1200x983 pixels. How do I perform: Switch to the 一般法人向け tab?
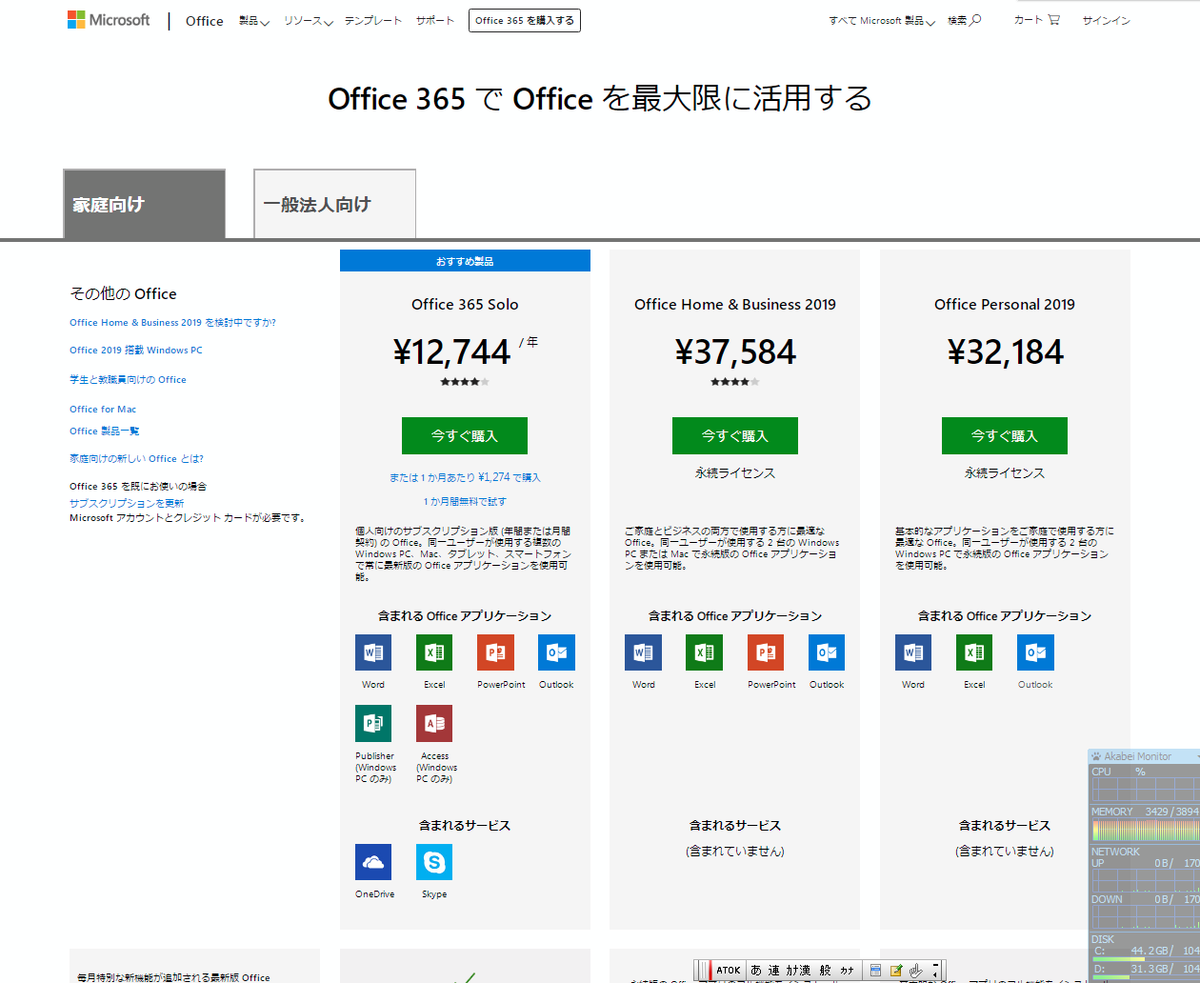[x=335, y=204]
